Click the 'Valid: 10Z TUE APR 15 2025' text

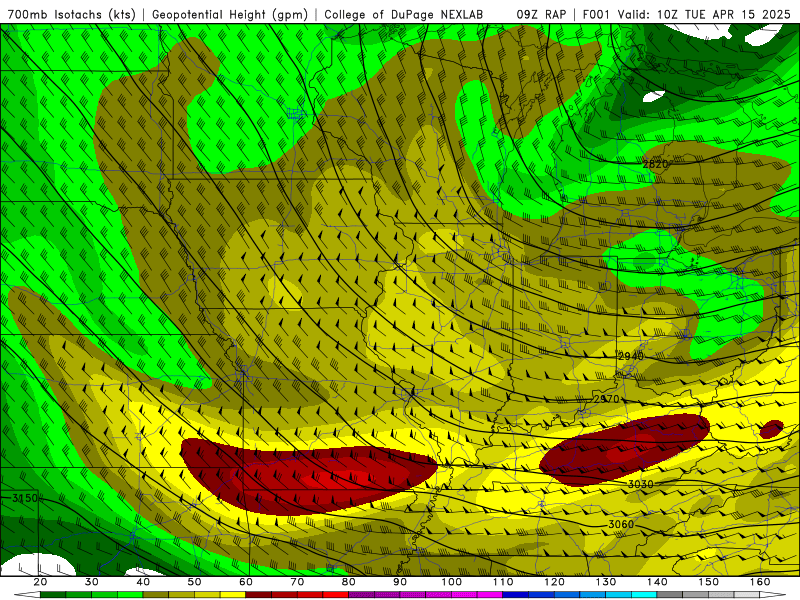704,14
